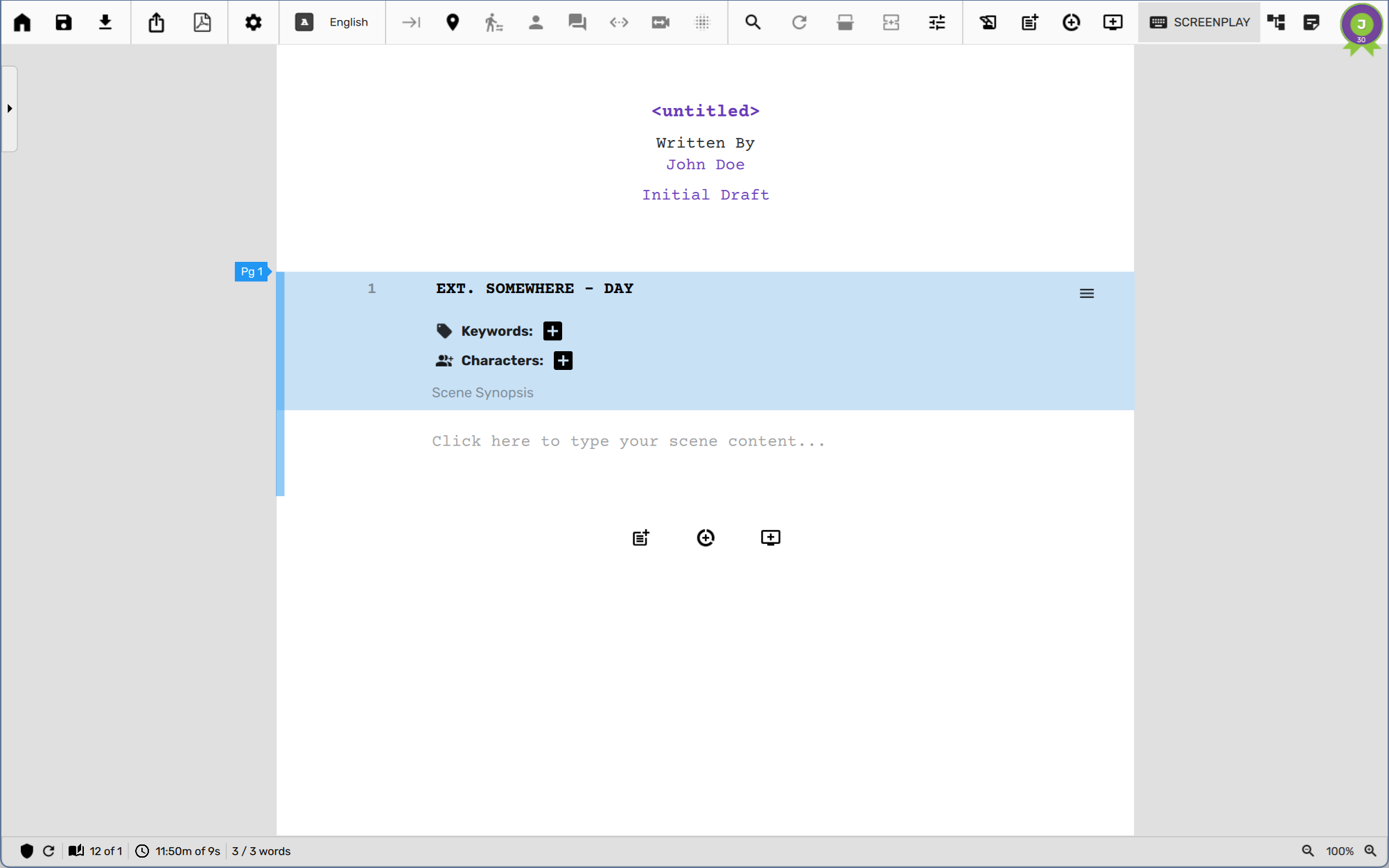This screenshot has height=868, width=1389.
Task: Zoom out using the status bar magnifier
Action: pos(1307,851)
